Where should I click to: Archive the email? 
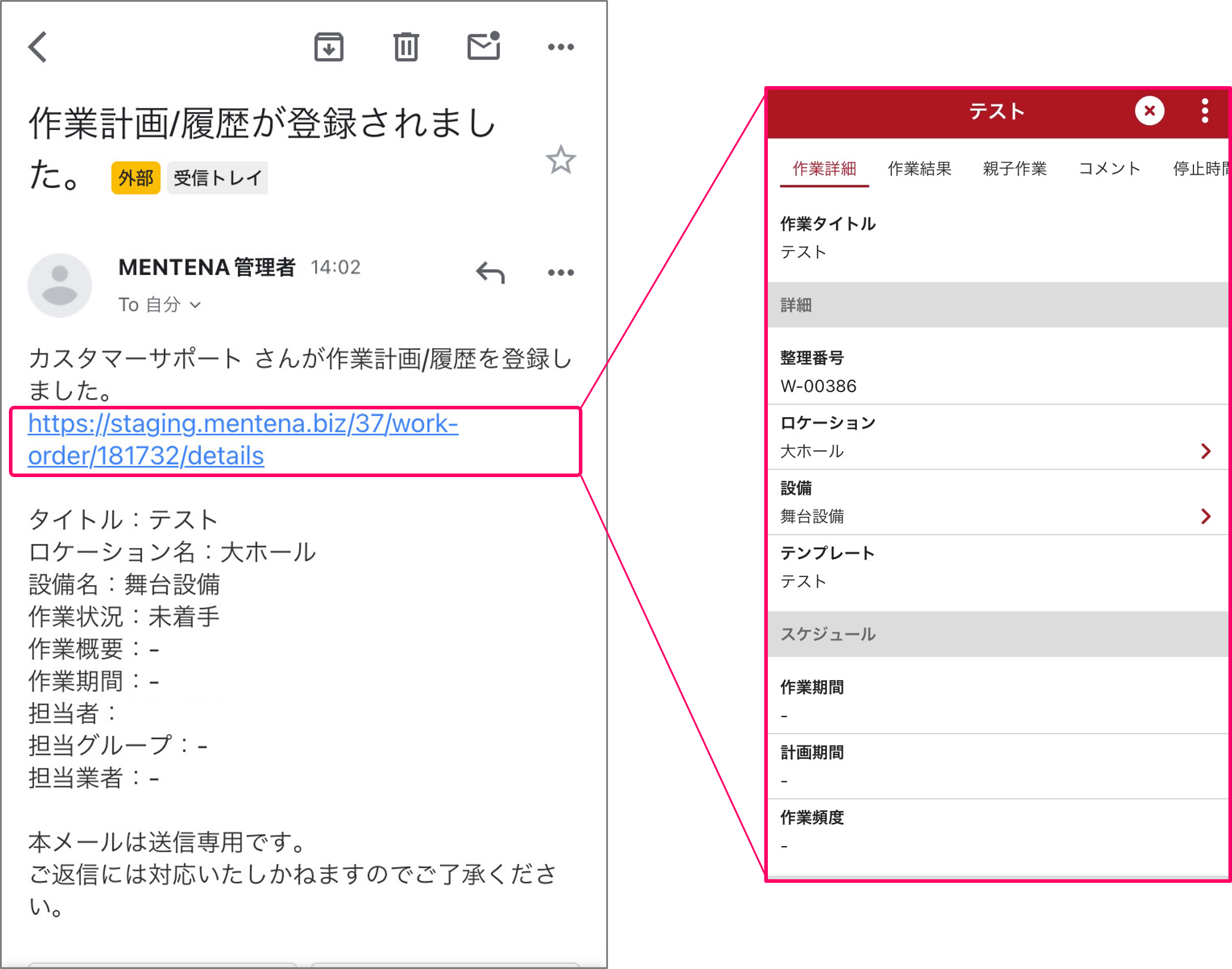pyautogui.click(x=329, y=47)
